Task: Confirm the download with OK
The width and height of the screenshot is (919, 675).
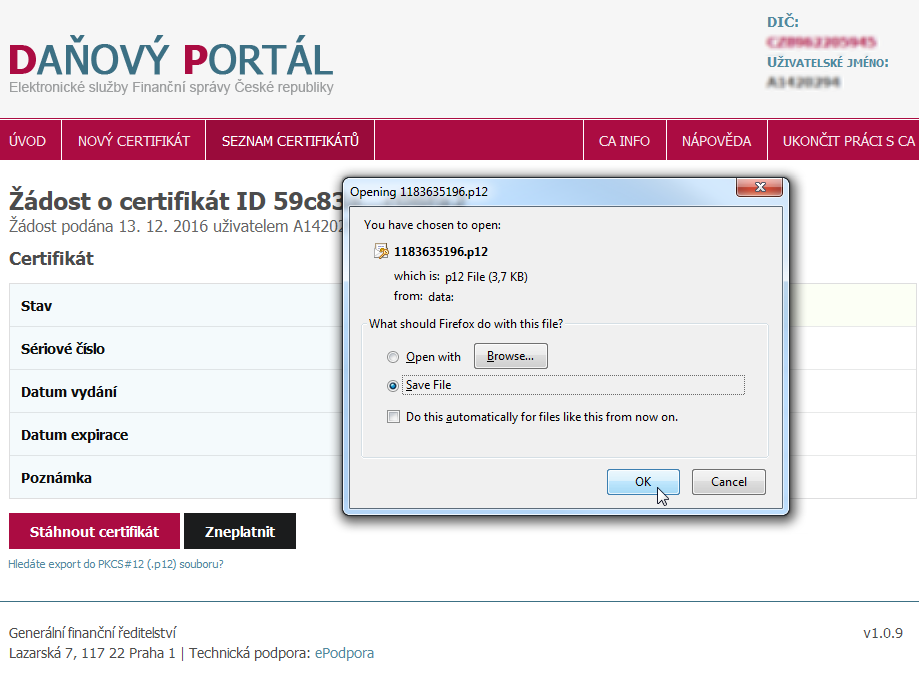Action: coord(643,481)
